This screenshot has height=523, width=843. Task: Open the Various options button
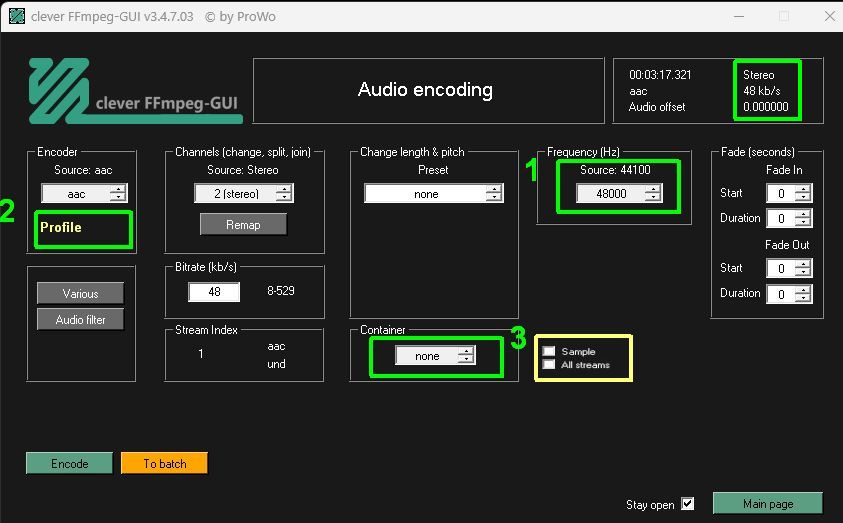point(80,293)
